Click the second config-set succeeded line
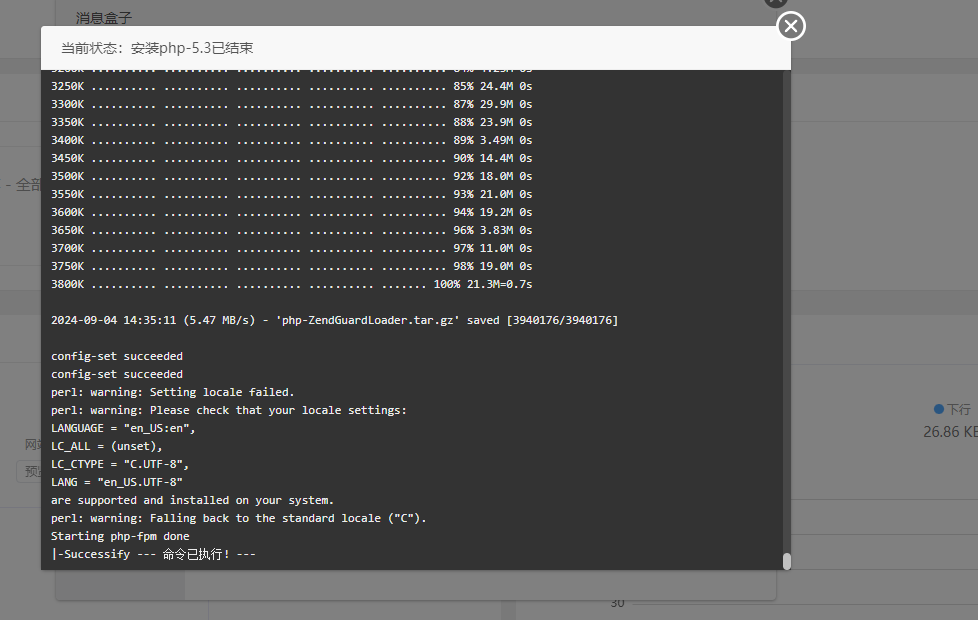Viewport: 978px width, 620px height. (x=117, y=374)
